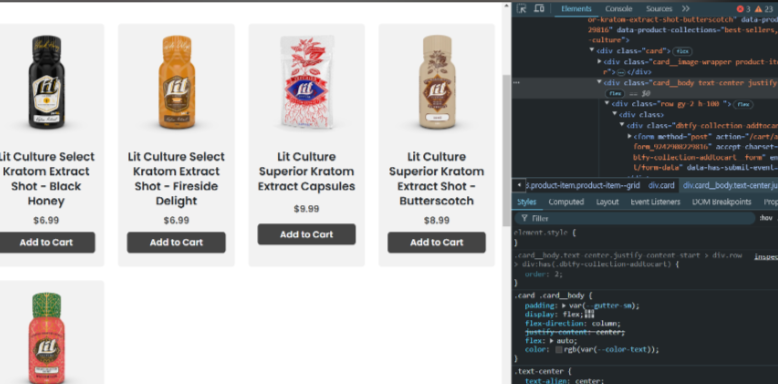Open Fireside Delight product title link
Image resolution: width=778 pixels, height=384 pixels.
[x=176, y=179]
